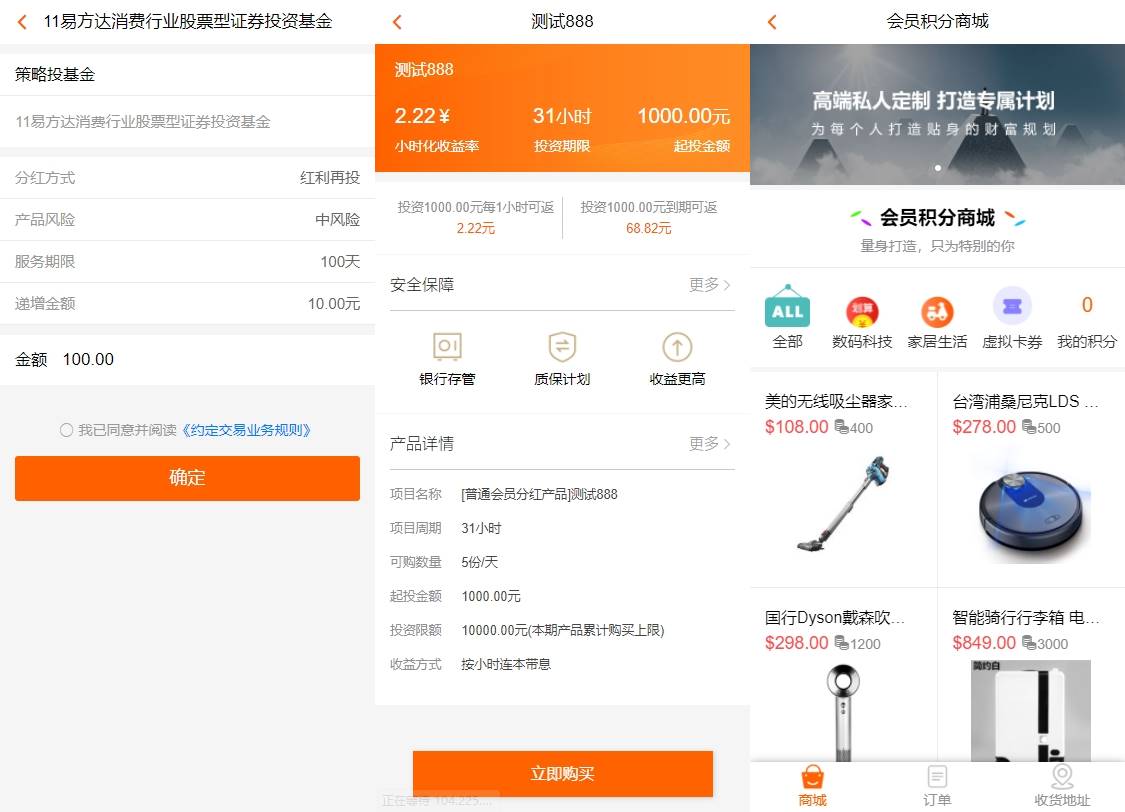The width and height of the screenshot is (1125, 812).
Task: Click the quality guarantee shield icon
Action: point(562,347)
